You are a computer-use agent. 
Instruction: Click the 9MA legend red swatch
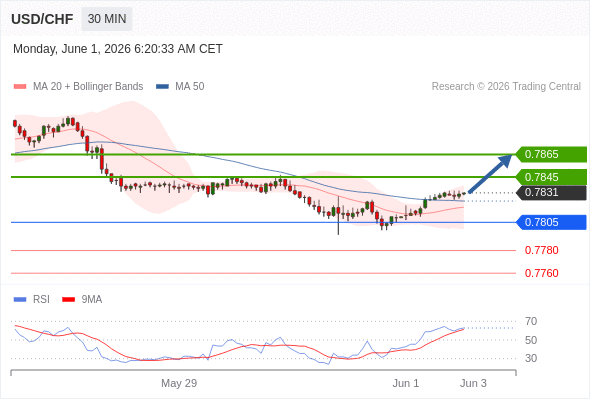[x=68, y=300]
